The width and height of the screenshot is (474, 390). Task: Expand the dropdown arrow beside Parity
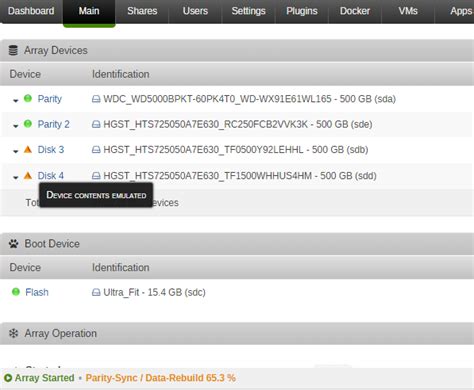click(15, 100)
